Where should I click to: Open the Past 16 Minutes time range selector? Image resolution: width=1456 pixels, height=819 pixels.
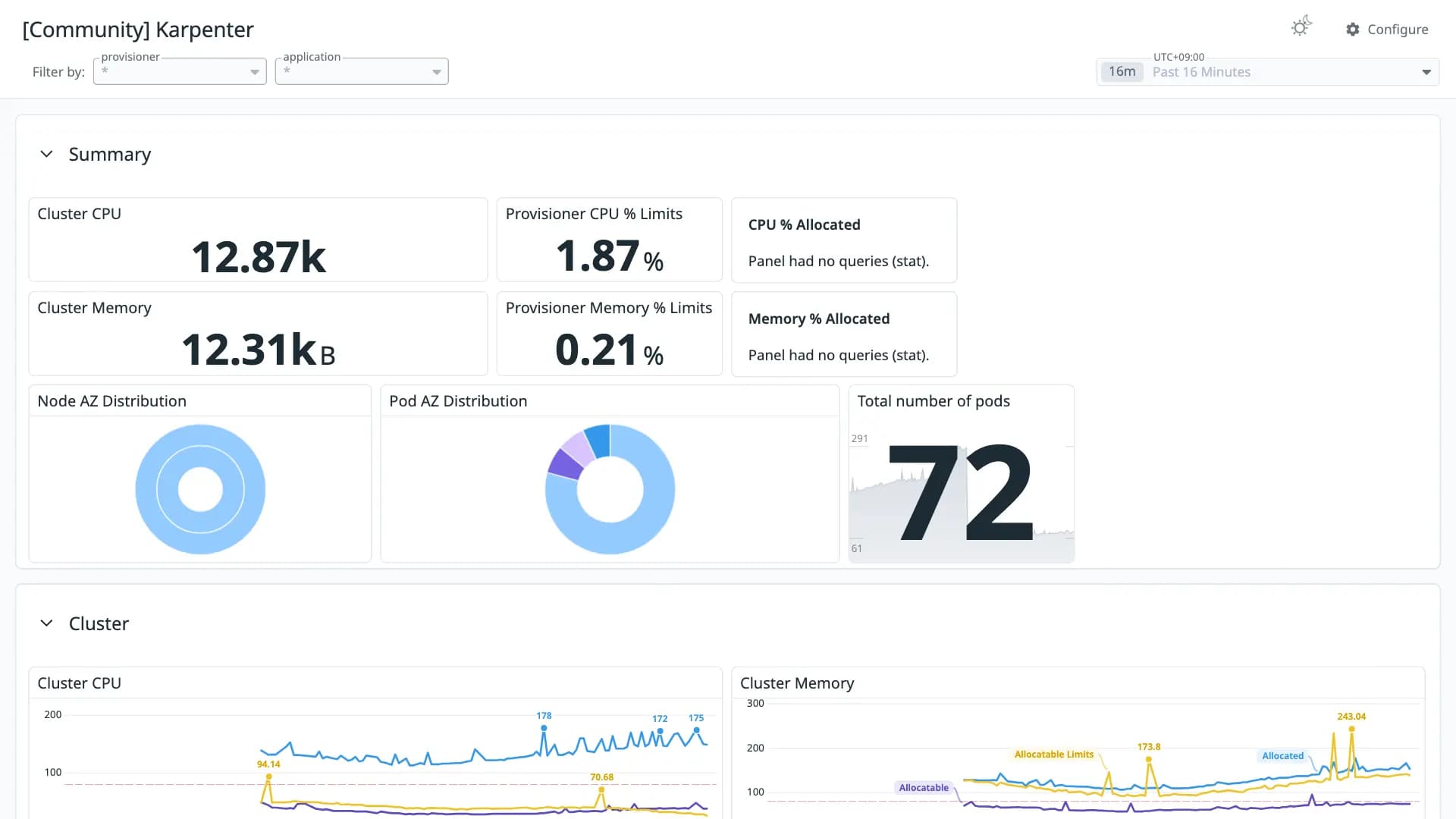(x=1267, y=72)
